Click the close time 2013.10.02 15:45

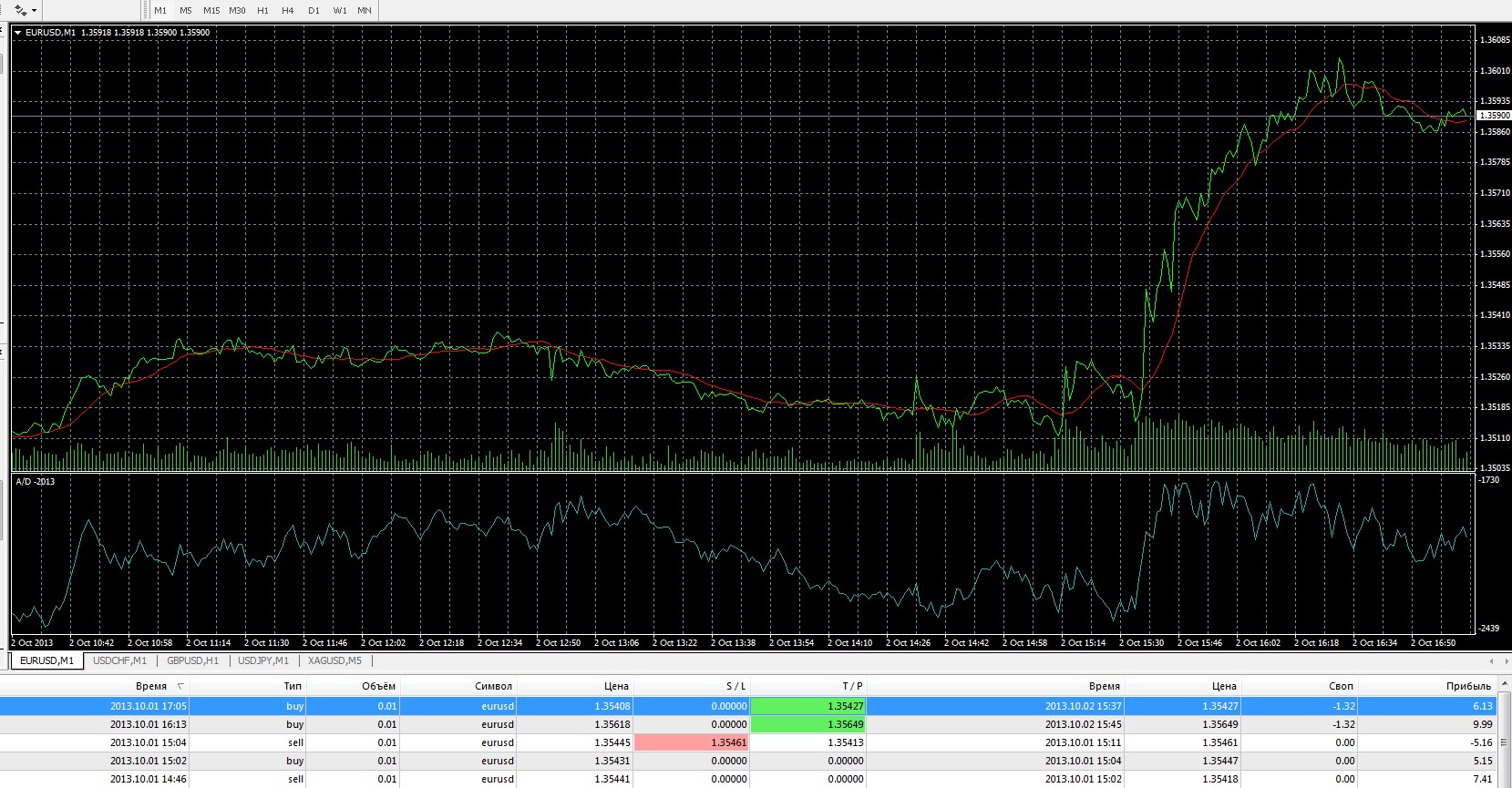(x=1084, y=724)
